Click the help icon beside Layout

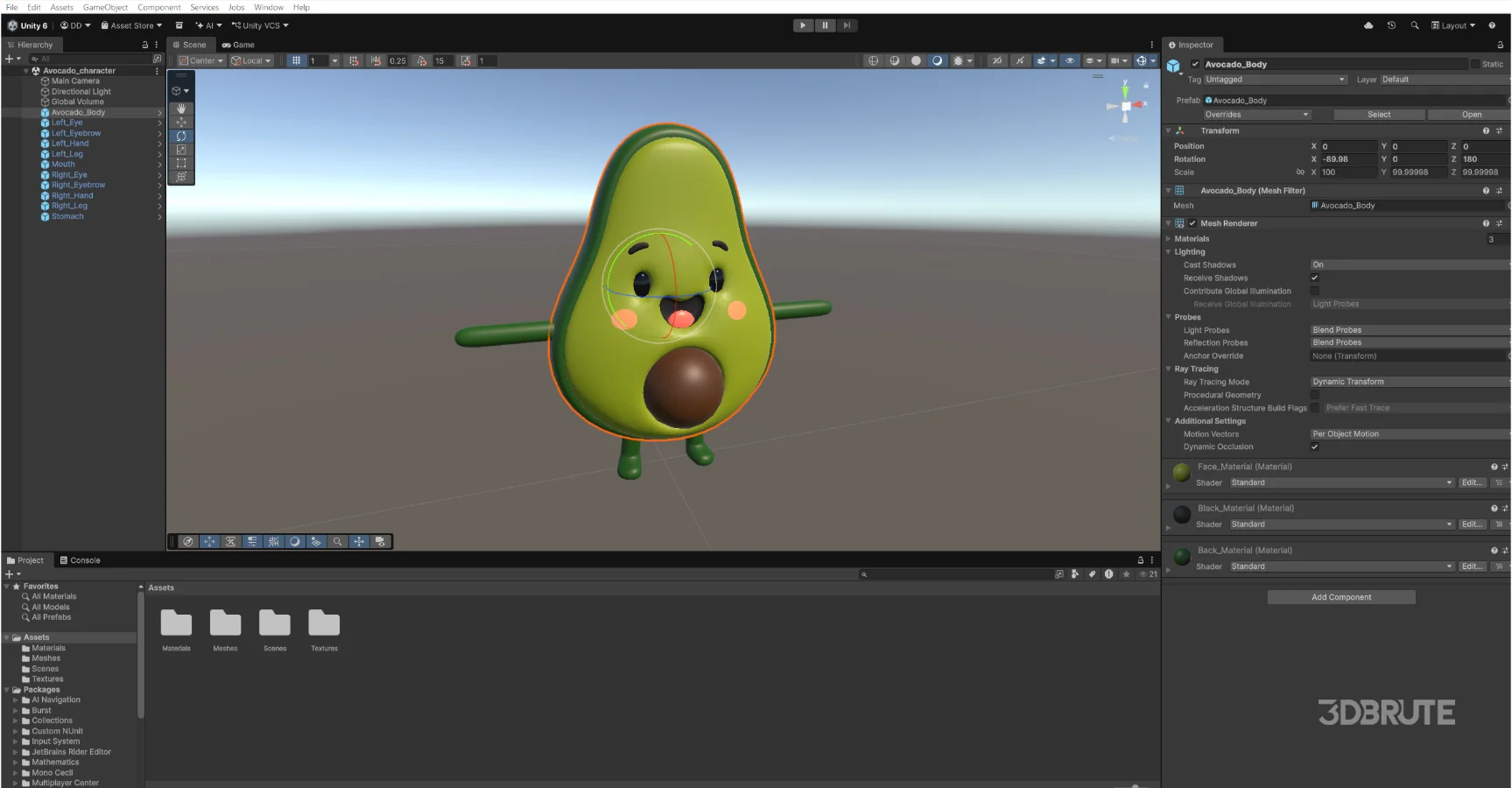tap(1492, 25)
